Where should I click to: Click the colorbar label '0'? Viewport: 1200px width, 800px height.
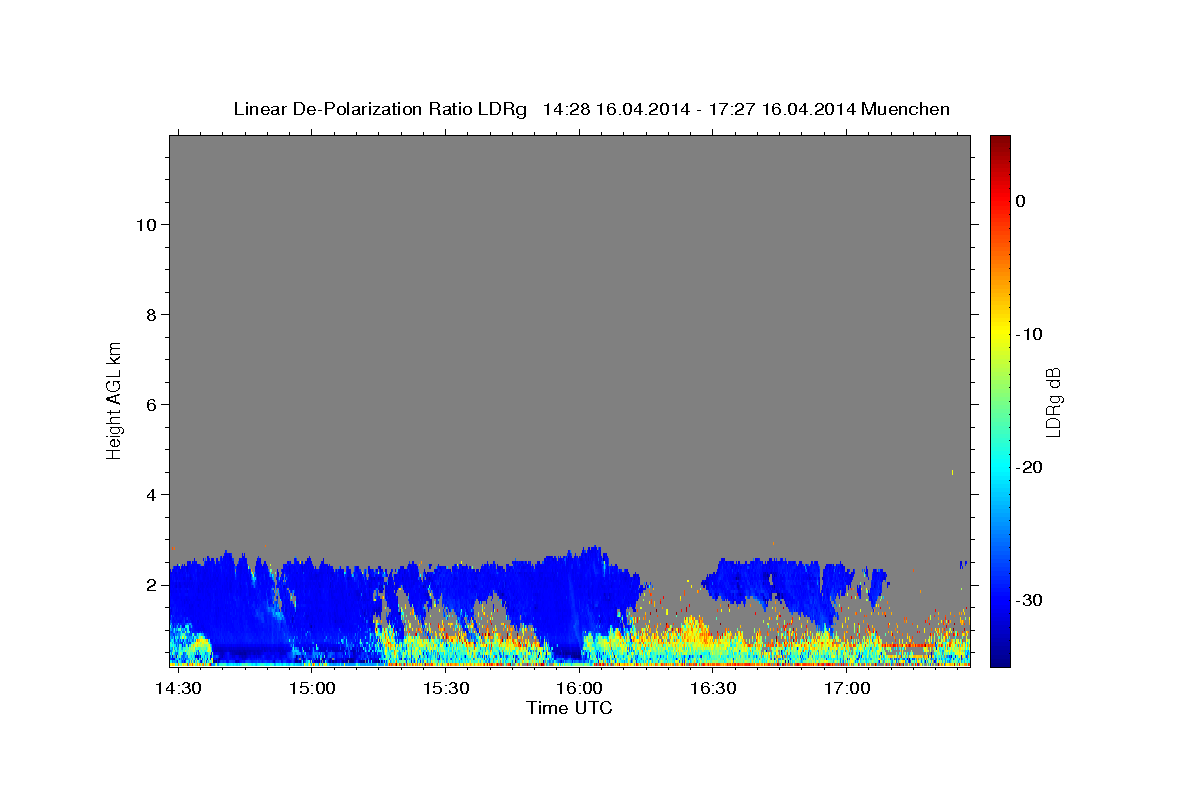click(x=1020, y=201)
